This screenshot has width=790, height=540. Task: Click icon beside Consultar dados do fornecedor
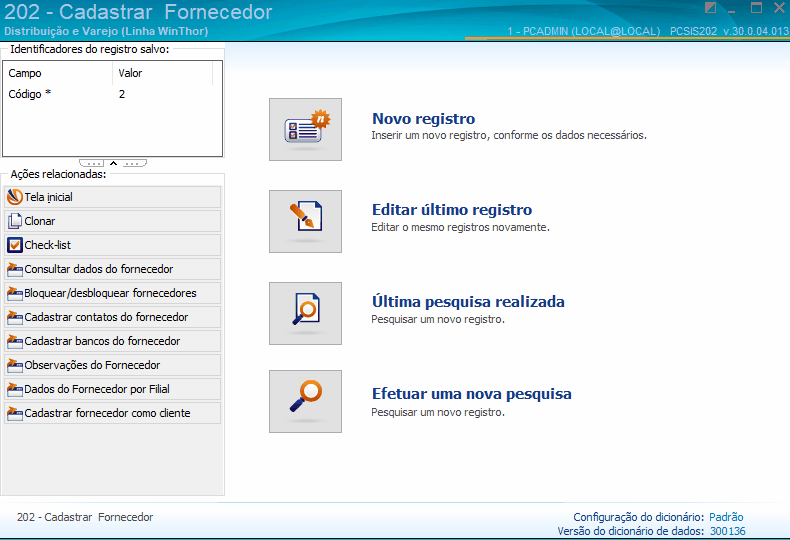[15, 269]
